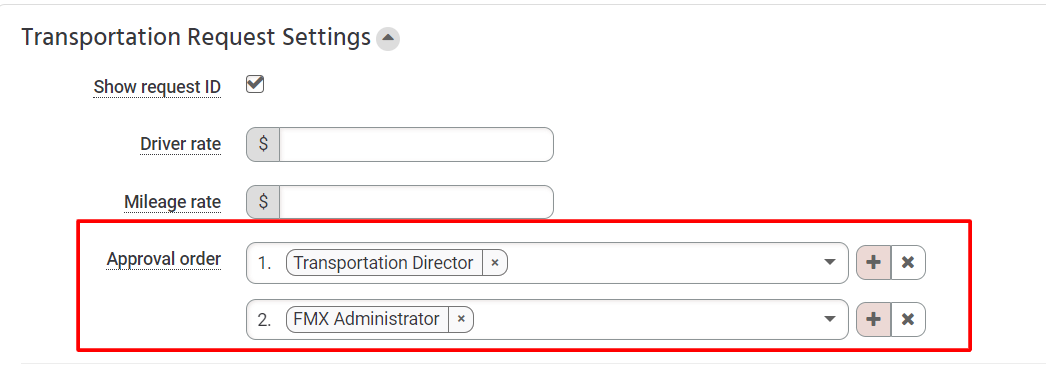The height and width of the screenshot is (365, 1046).
Task: Click the dollar sign on Mileage rate
Action: 264,202
